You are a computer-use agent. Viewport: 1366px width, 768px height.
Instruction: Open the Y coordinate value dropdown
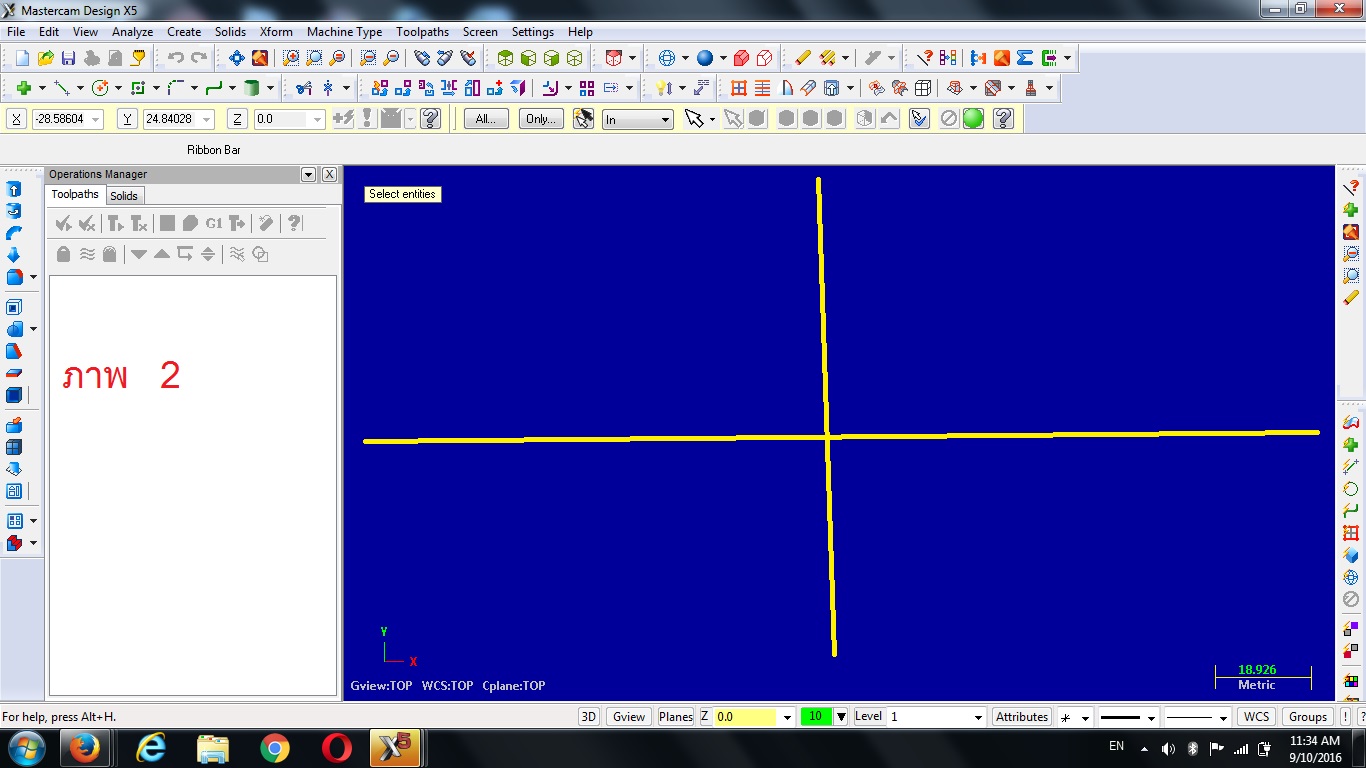pos(207,120)
